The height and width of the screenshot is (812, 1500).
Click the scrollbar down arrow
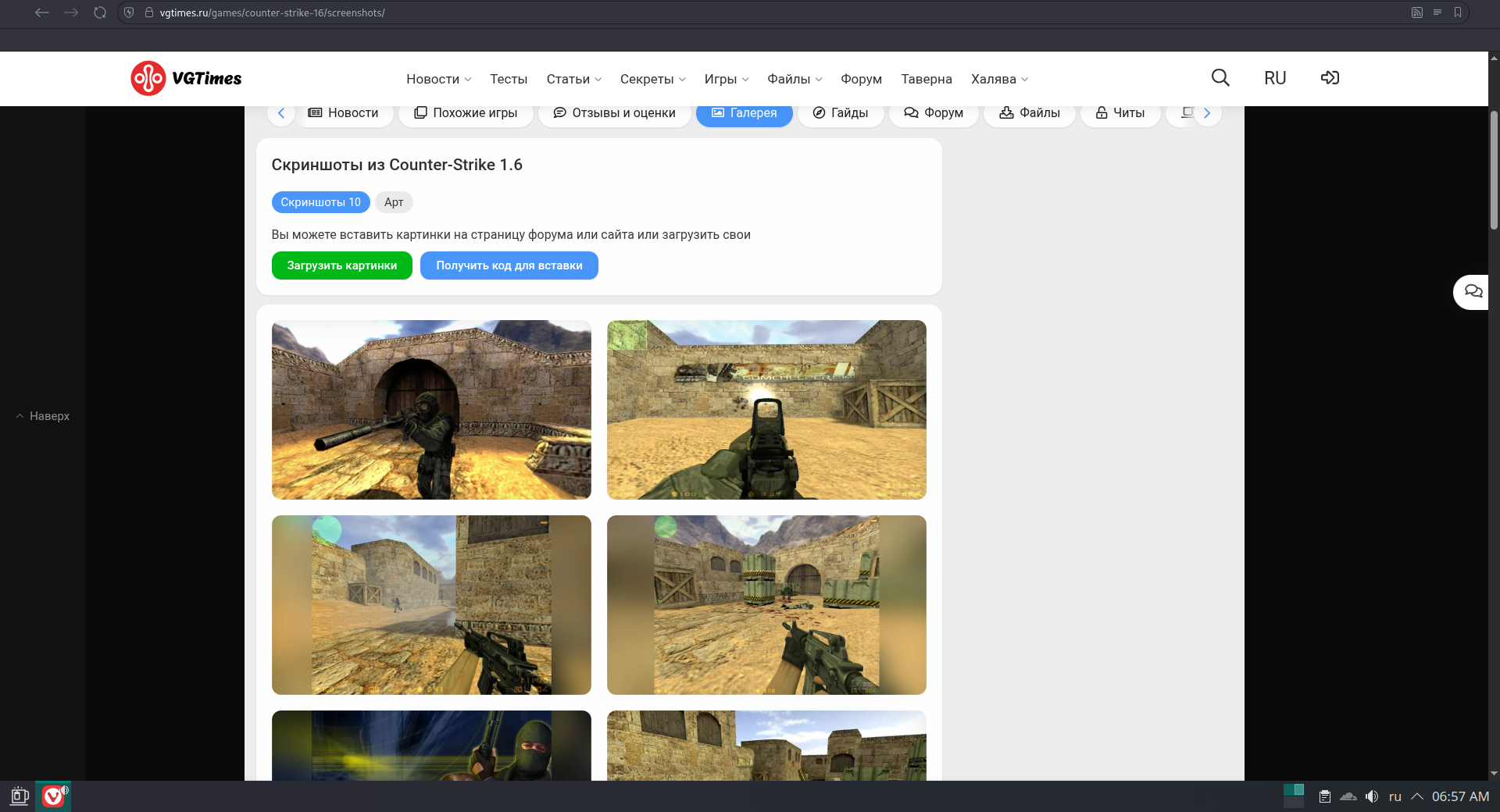coord(1494,773)
